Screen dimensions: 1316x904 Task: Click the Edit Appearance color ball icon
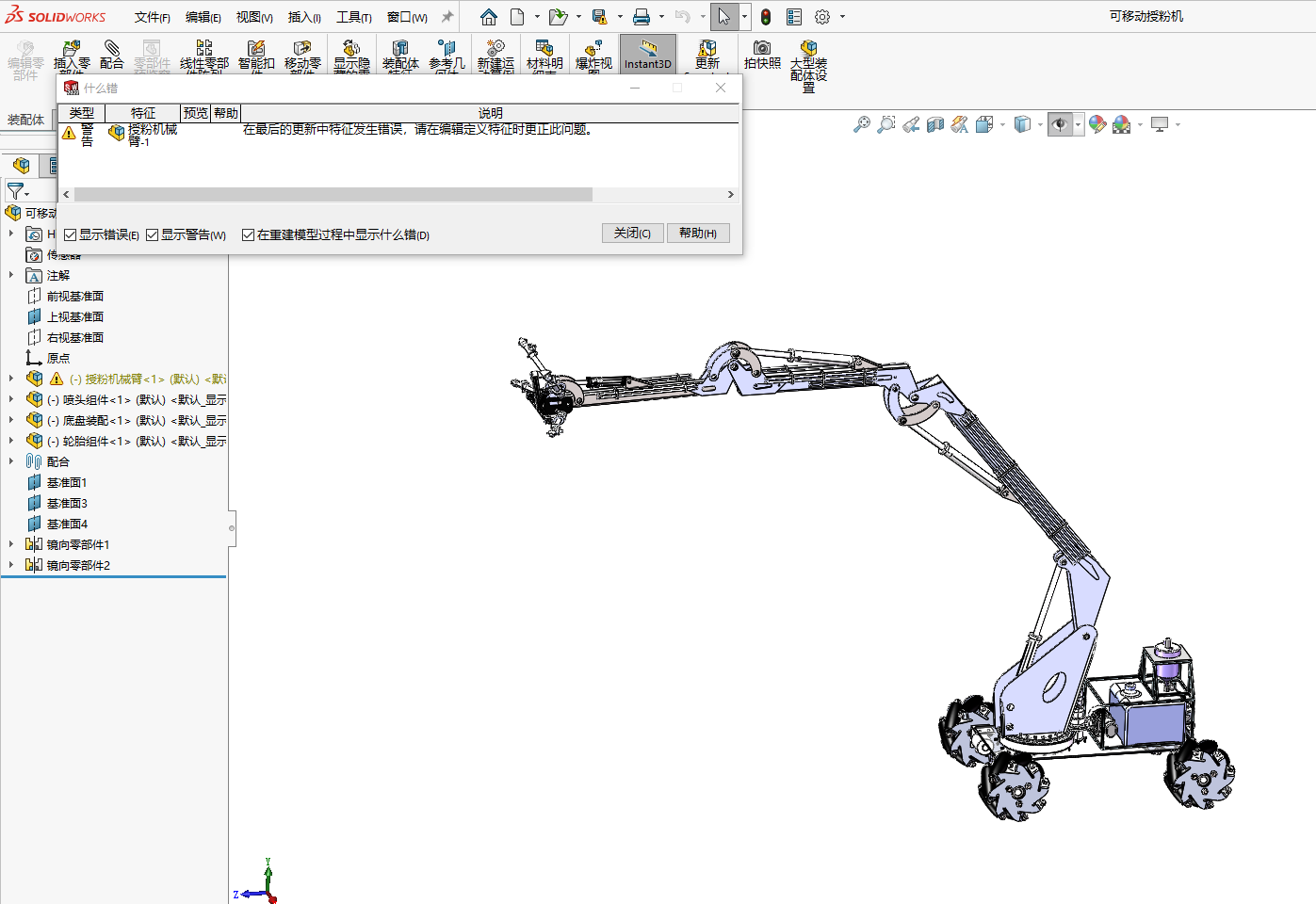pos(1097,124)
